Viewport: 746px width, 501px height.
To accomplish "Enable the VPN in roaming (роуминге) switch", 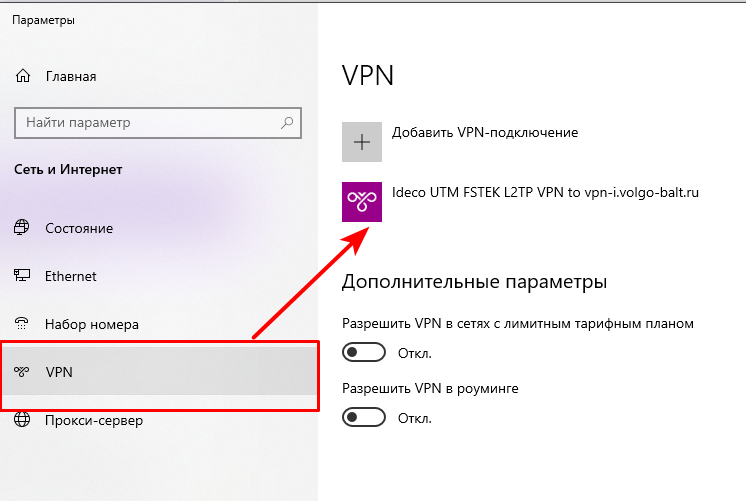I will [364, 416].
